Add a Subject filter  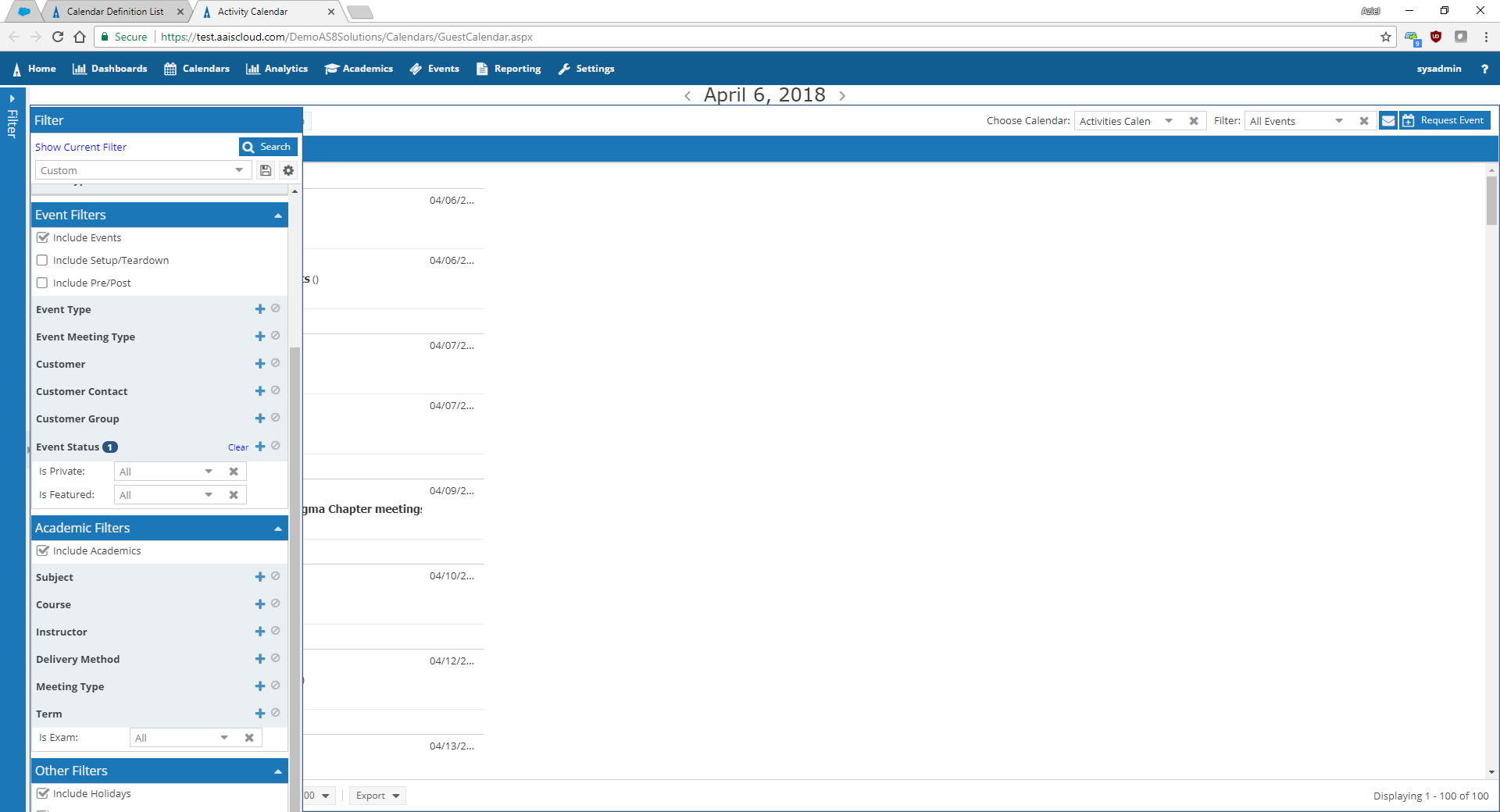coord(260,577)
